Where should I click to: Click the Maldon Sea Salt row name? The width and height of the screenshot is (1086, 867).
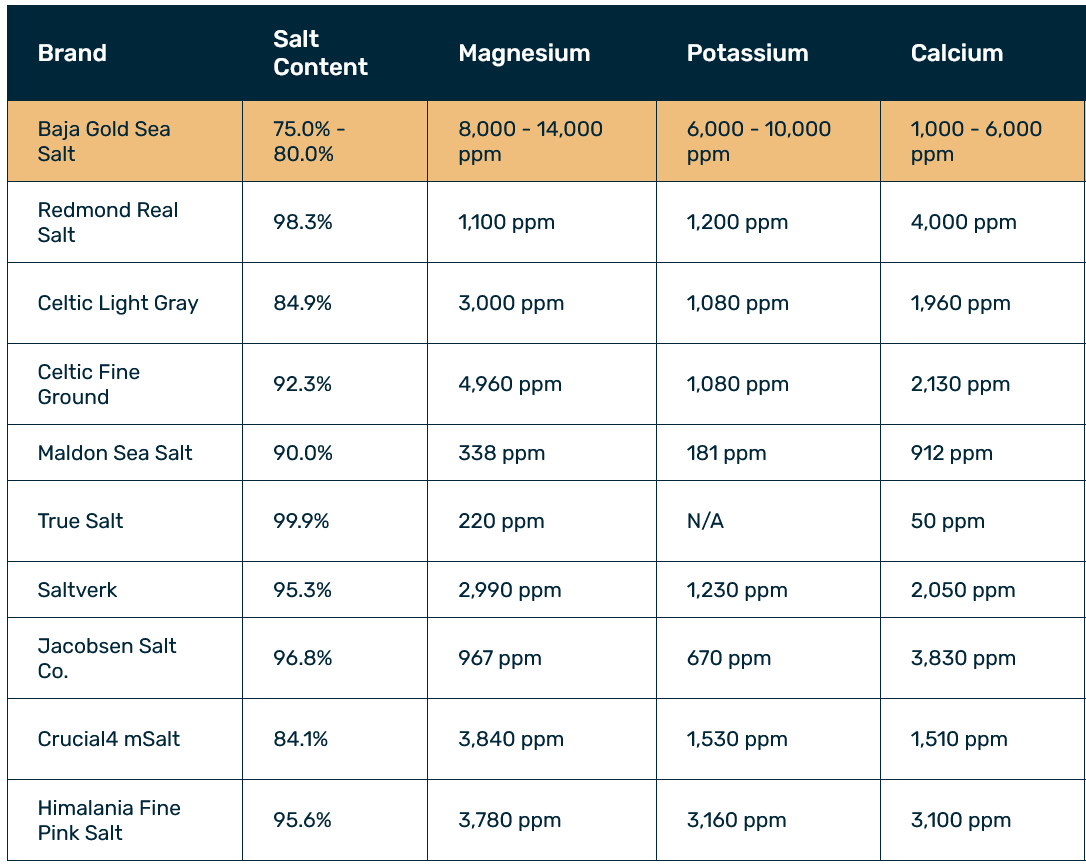115,453
